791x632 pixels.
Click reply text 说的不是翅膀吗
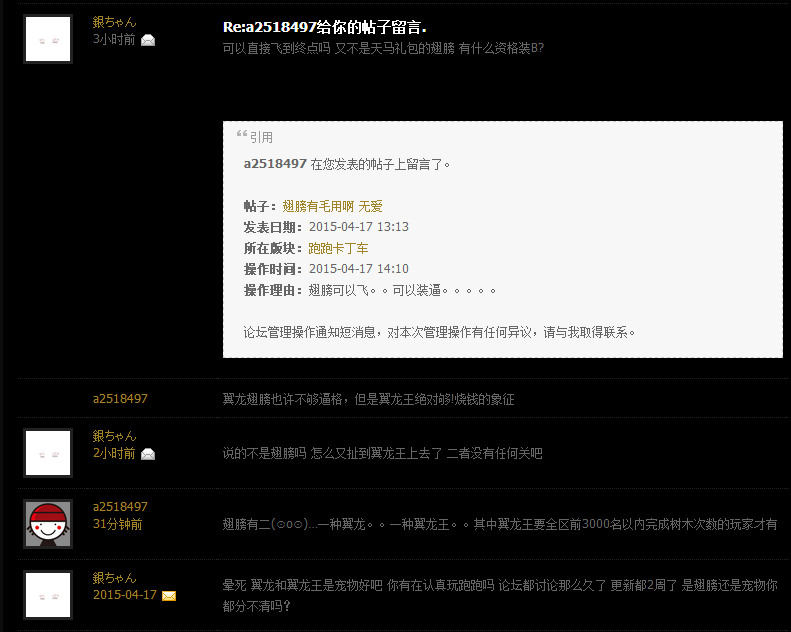[x=264, y=453]
